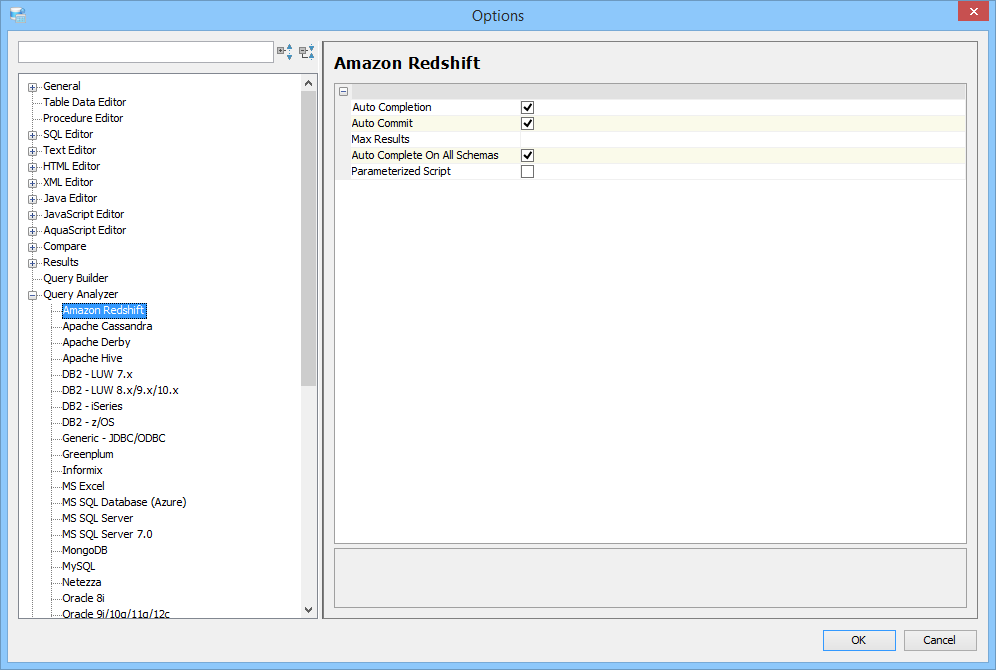Expand the Compare tree node
This screenshot has width=996, height=670.
32,247
